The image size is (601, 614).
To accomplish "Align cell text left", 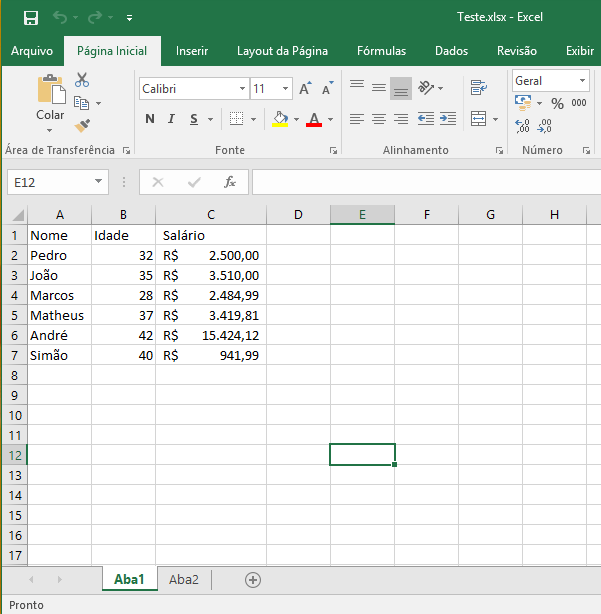I will pyautogui.click(x=357, y=119).
